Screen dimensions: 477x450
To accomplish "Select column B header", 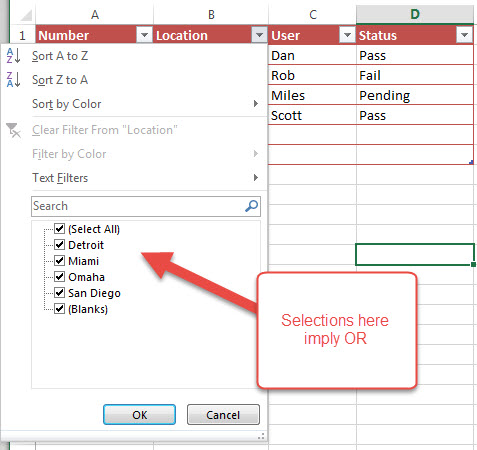I will (x=211, y=15).
